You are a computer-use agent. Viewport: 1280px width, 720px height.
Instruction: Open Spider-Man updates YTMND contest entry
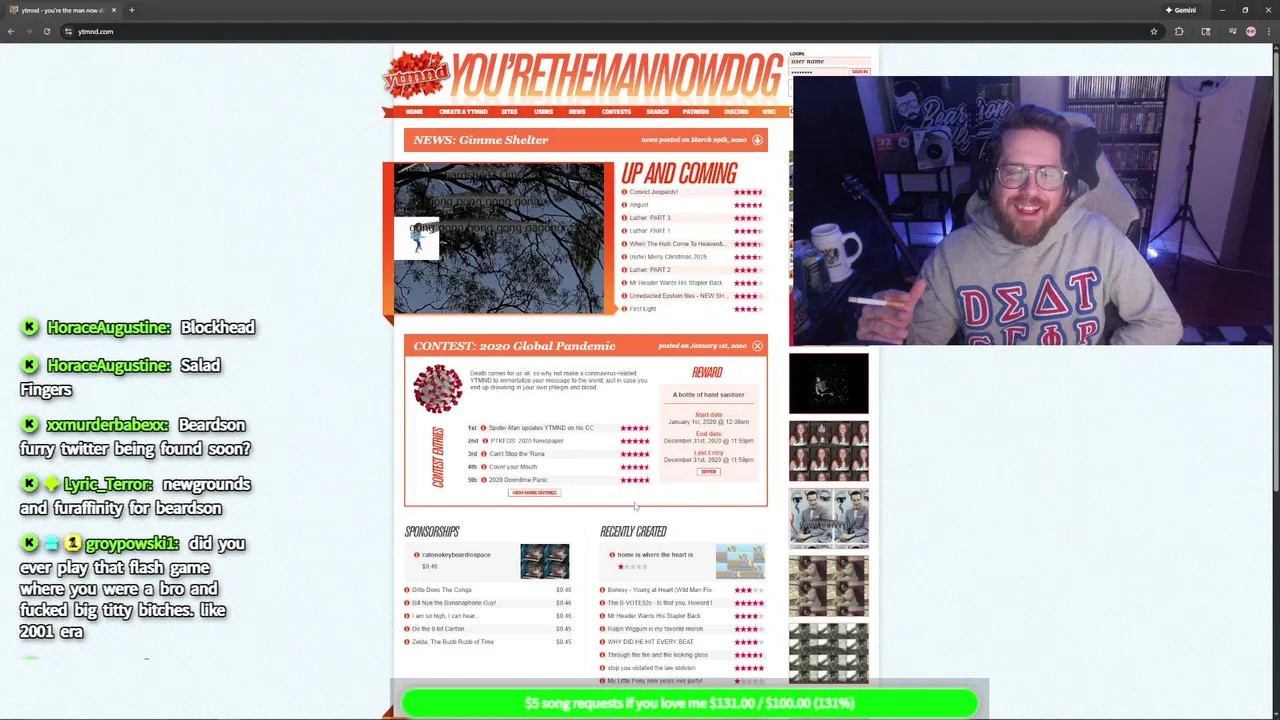[x=541, y=428]
